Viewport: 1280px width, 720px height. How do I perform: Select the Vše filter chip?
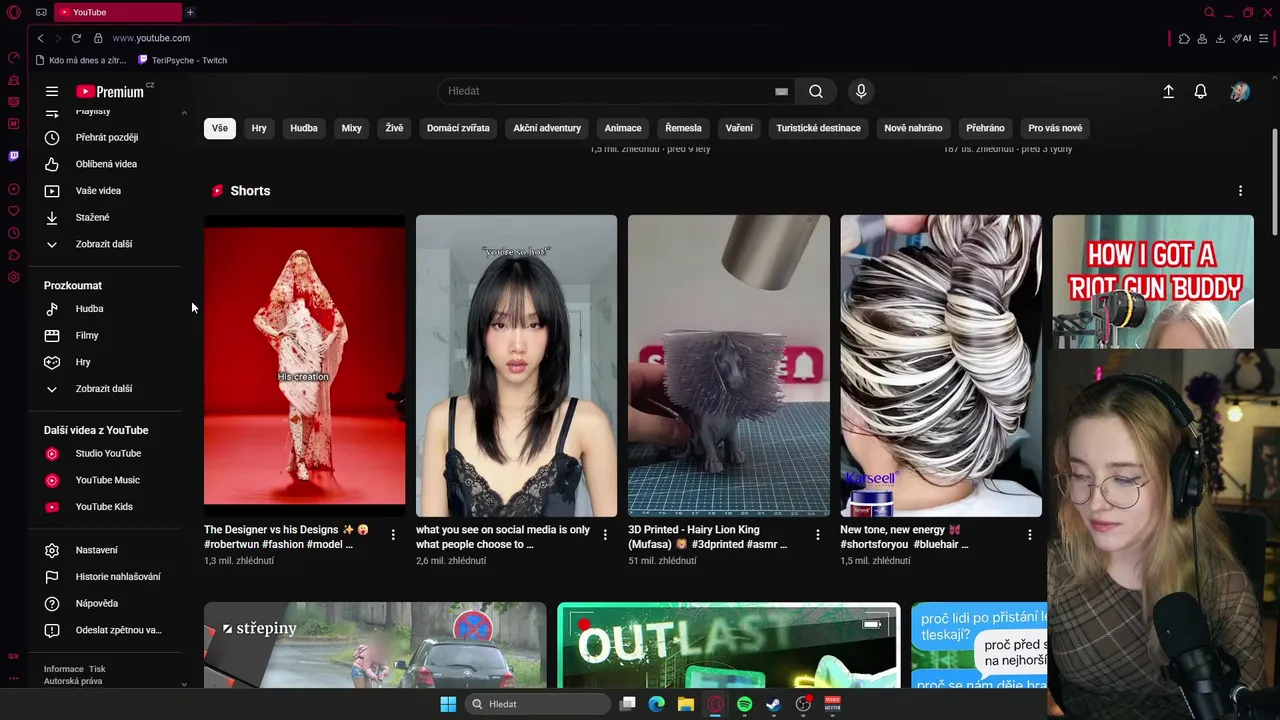(x=220, y=128)
